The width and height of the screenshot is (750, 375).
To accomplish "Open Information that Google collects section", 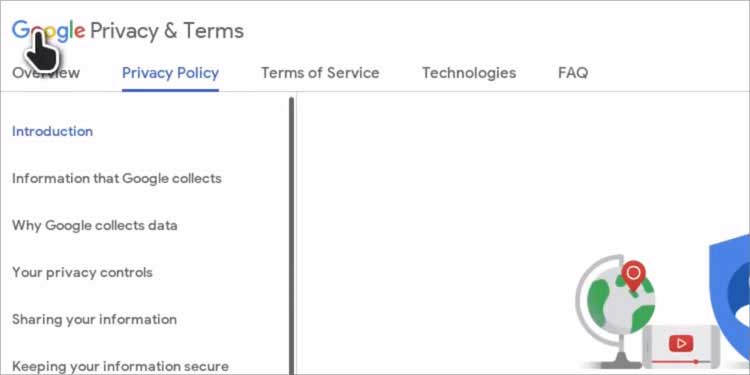I will click(x=117, y=178).
